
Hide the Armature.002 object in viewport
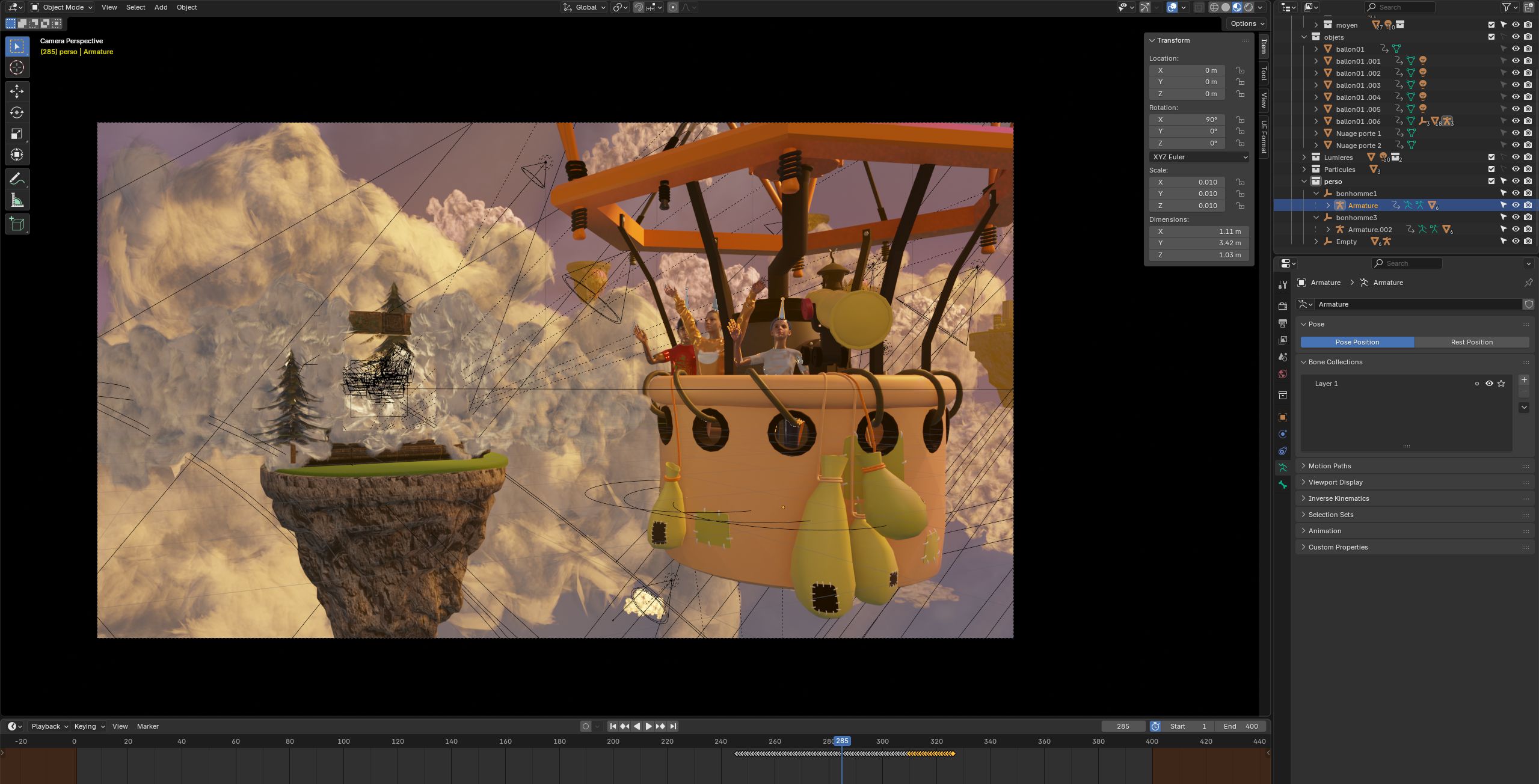click(1516, 230)
